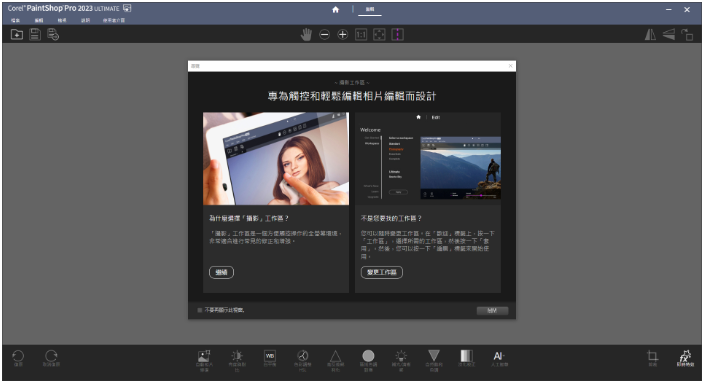Click the zoom out minus icon

[324, 35]
